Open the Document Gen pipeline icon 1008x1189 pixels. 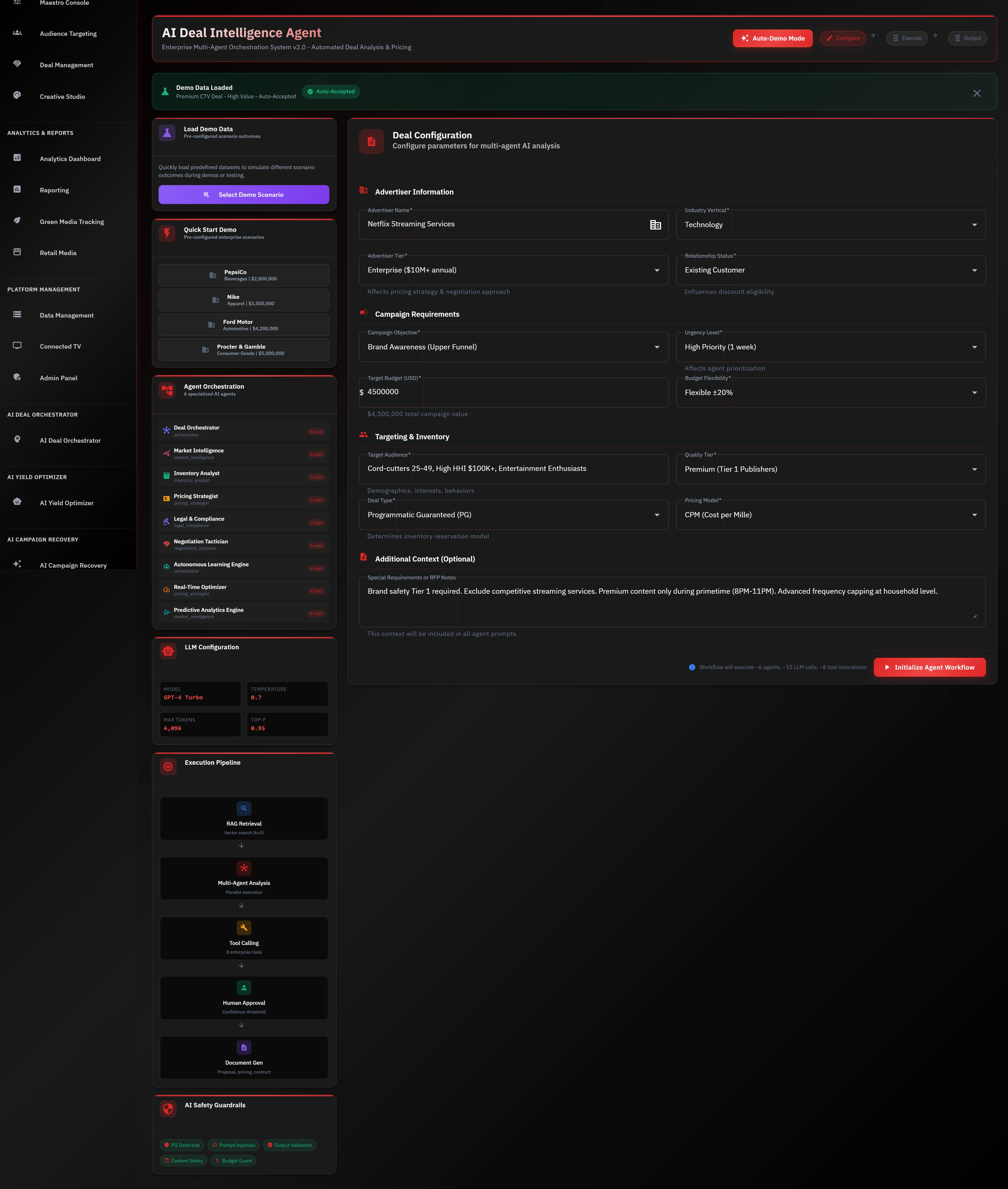[x=244, y=1047]
